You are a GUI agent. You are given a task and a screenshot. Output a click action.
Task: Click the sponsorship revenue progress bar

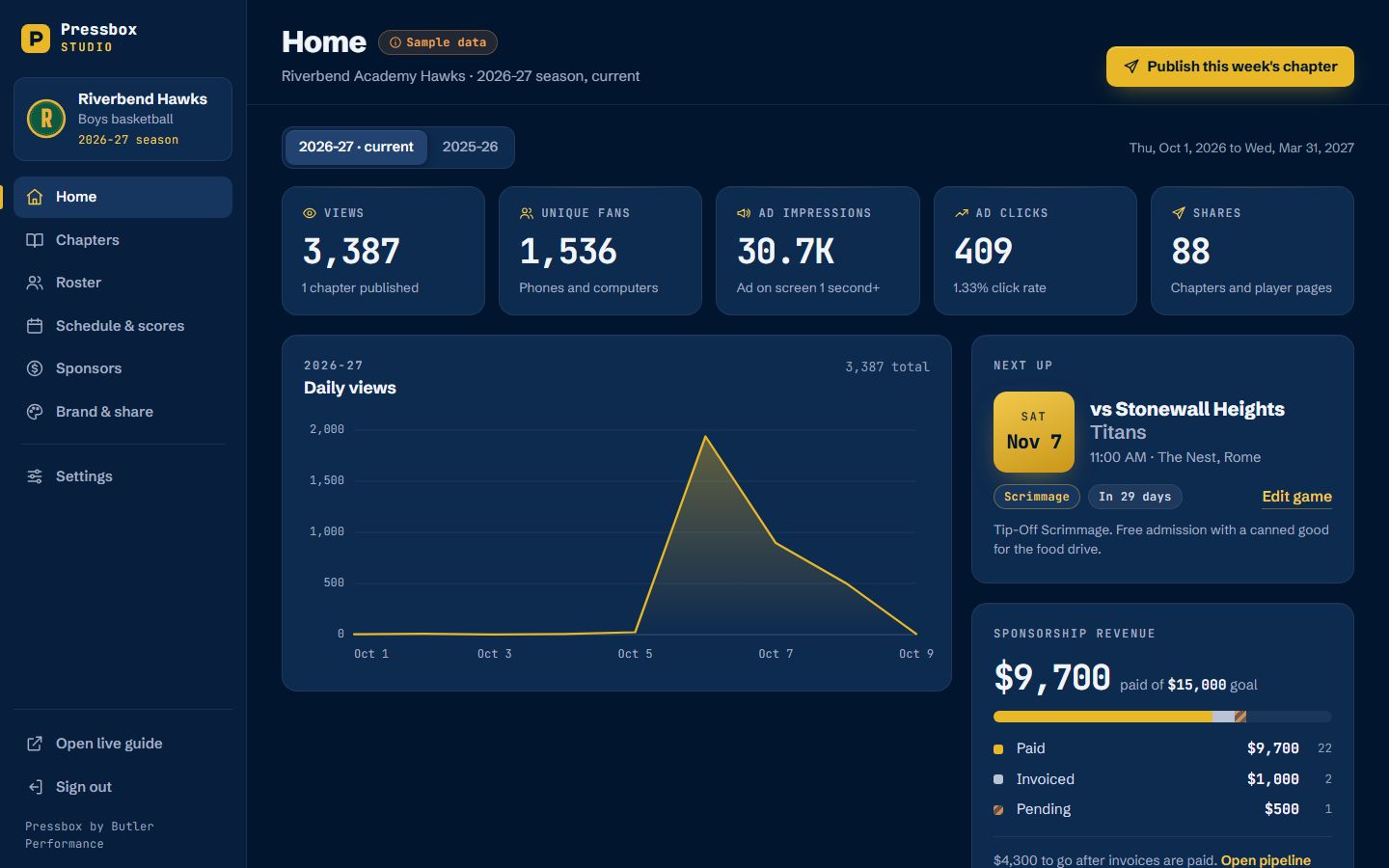(x=1162, y=717)
